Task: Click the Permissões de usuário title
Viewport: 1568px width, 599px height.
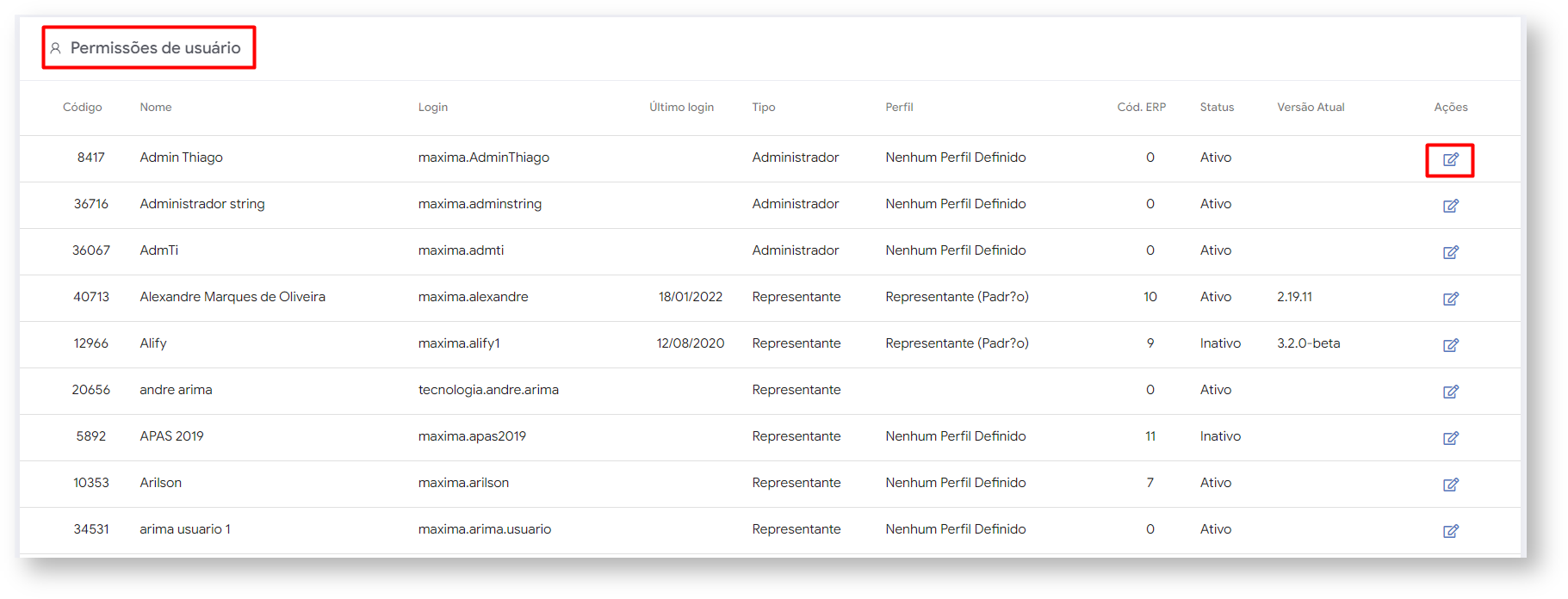Action: pyautogui.click(x=155, y=48)
